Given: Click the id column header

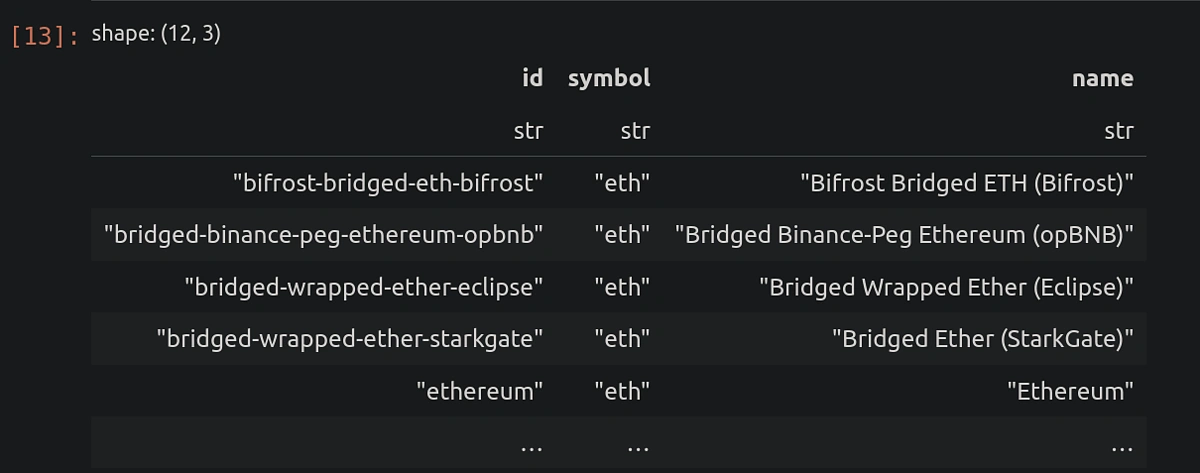Looking at the screenshot, I should coord(532,78).
